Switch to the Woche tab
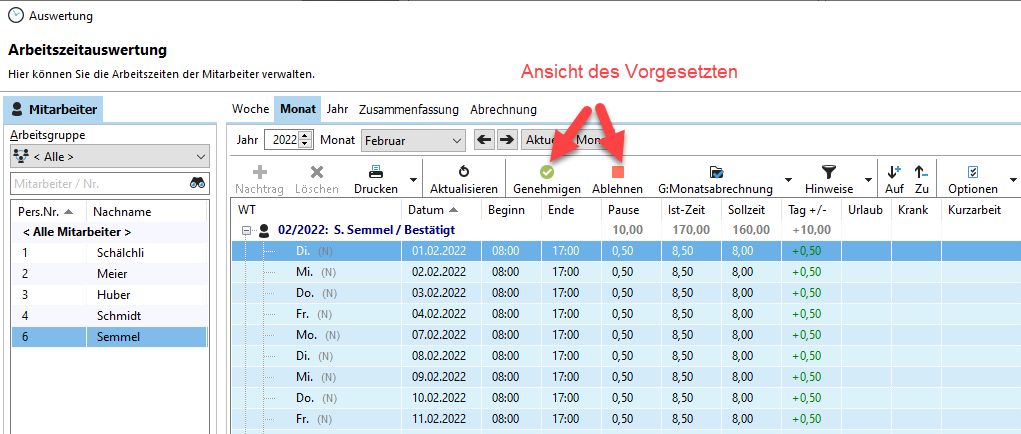The width and height of the screenshot is (1021, 434). [251, 109]
